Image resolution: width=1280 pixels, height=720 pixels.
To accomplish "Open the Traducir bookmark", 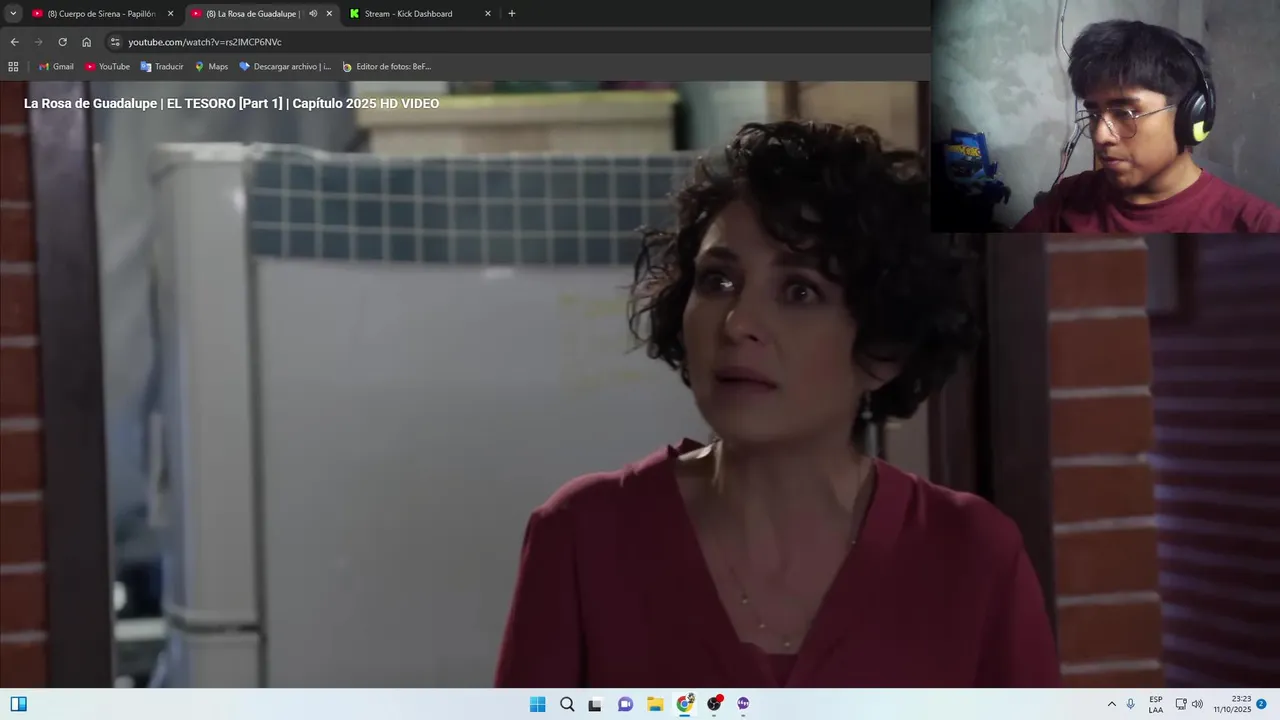I will [162, 67].
